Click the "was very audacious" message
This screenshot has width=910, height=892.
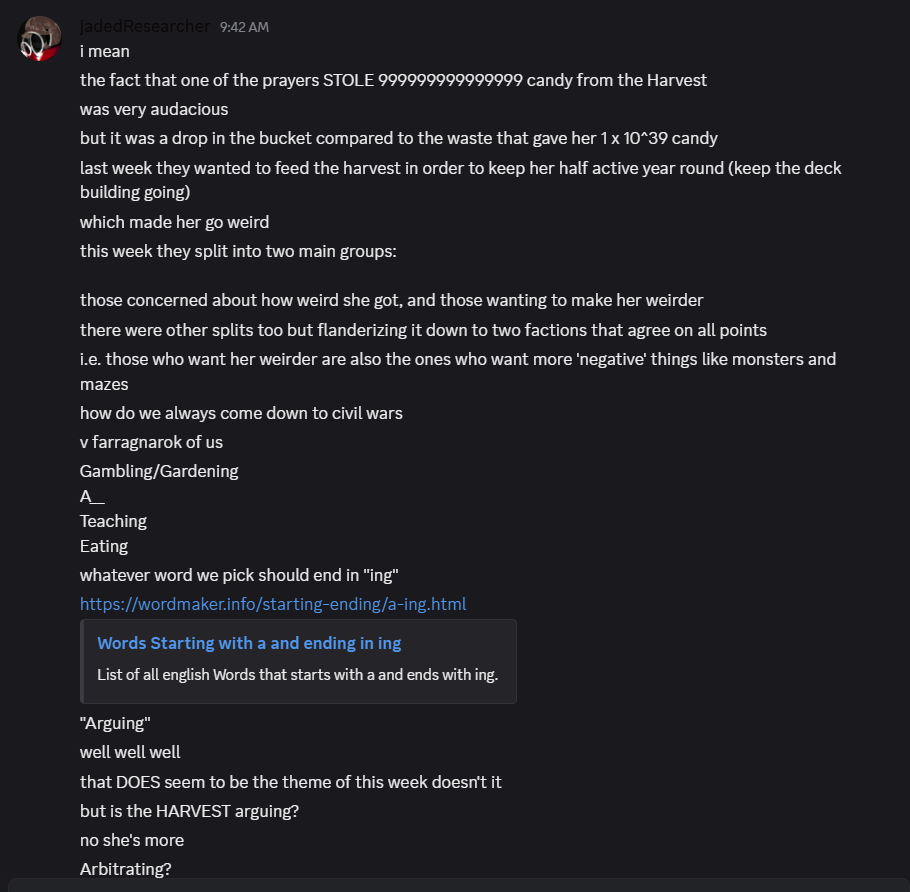pyautogui.click(x=154, y=109)
